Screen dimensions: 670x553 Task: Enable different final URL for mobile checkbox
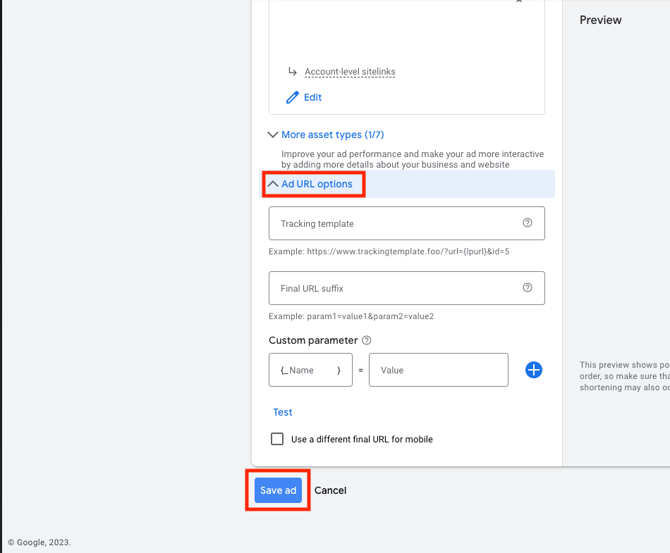tap(278, 439)
